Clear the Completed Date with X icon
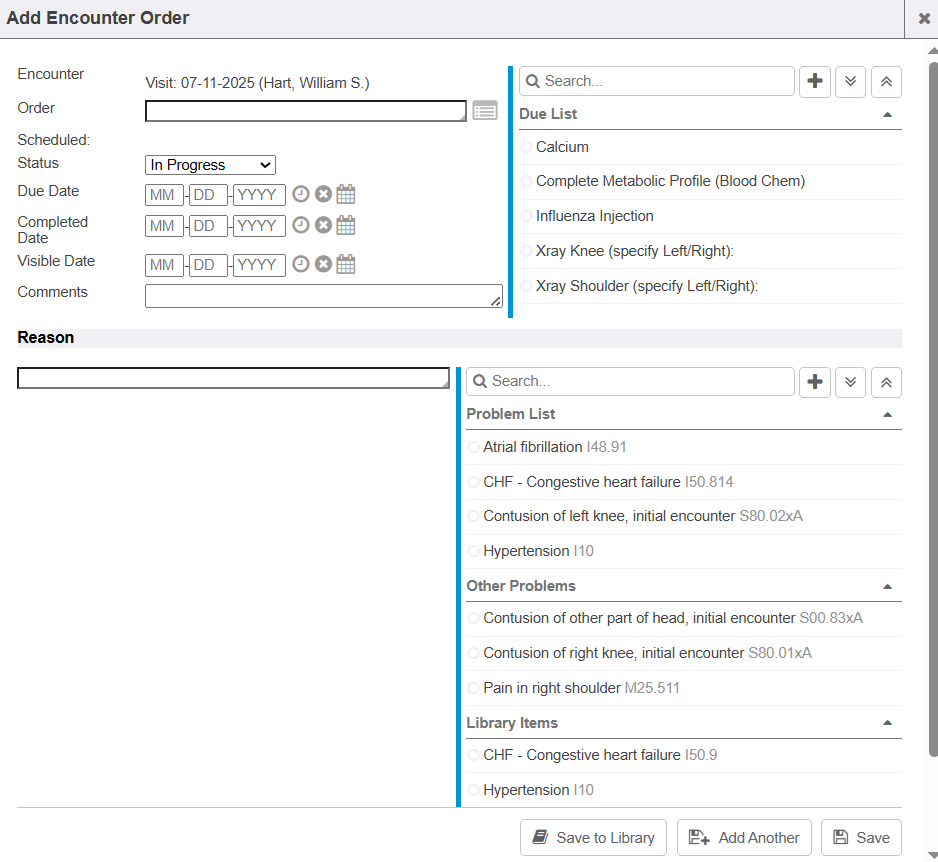 (x=323, y=225)
